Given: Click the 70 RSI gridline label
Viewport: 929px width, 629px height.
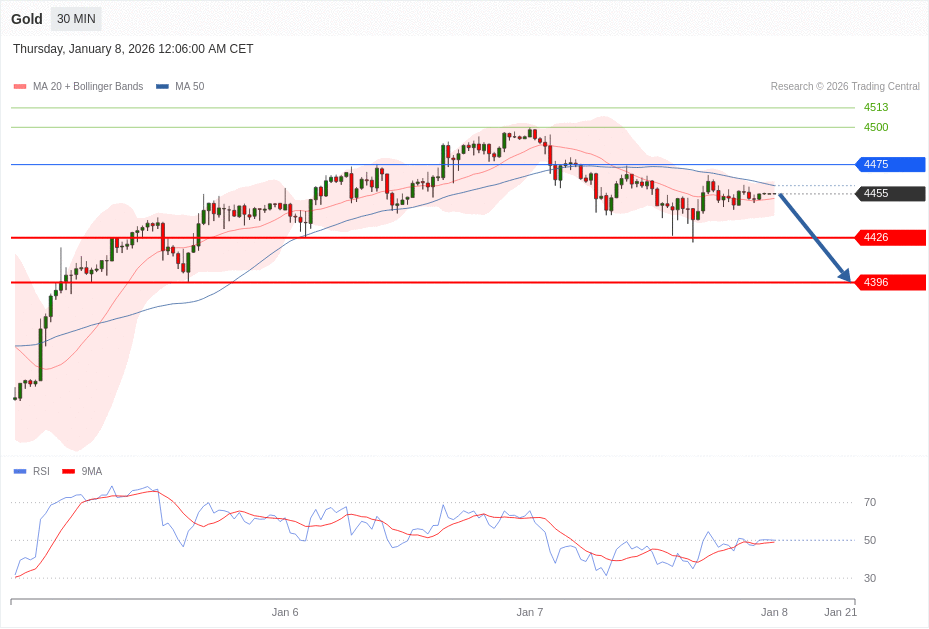Looking at the screenshot, I should 869,502.
